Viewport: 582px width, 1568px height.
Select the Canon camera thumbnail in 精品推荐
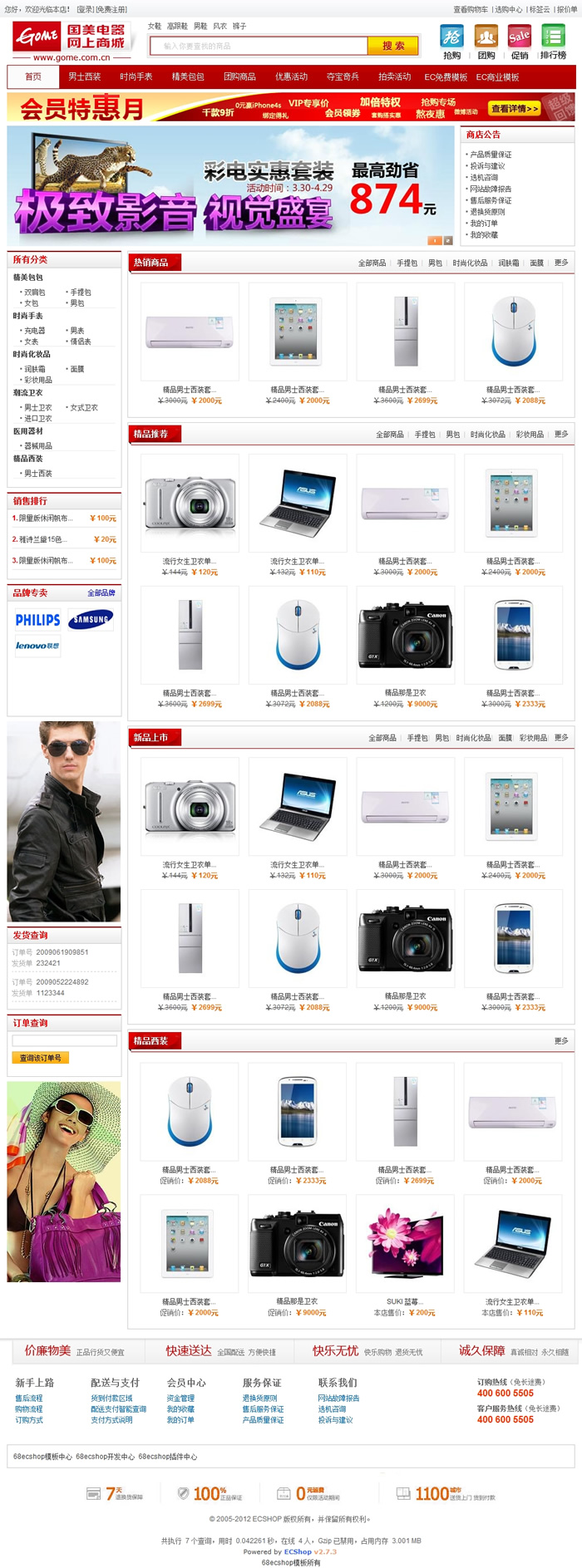point(405,634)
